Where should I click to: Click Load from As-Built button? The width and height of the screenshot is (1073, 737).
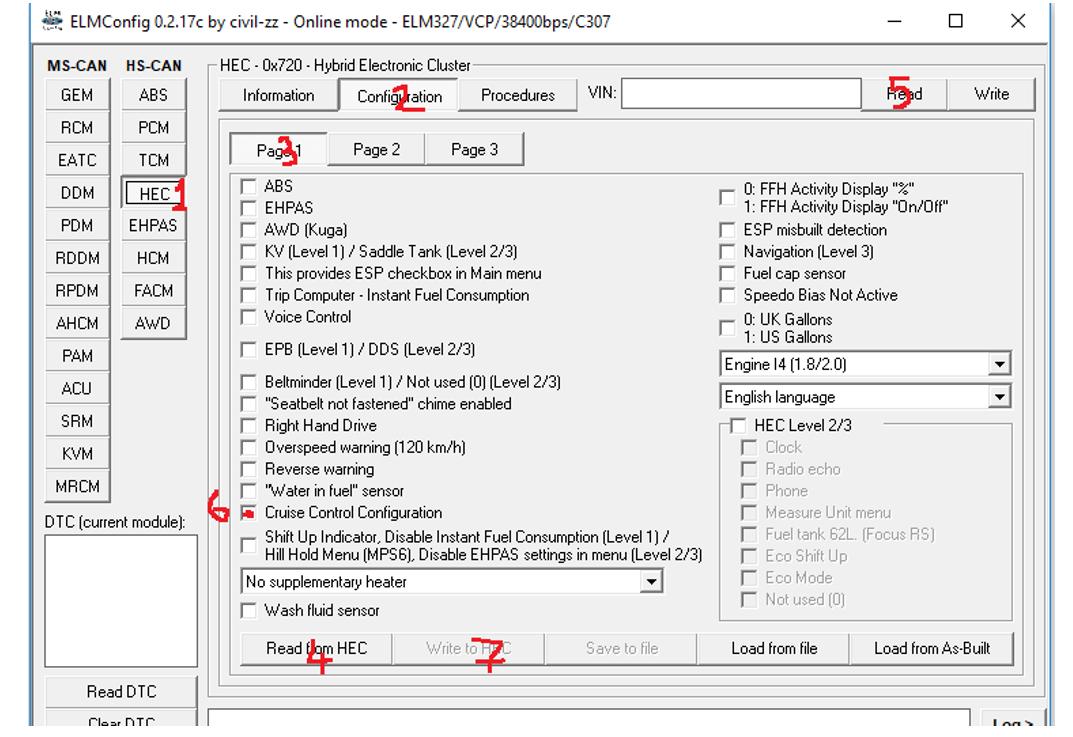click(931, 649)
